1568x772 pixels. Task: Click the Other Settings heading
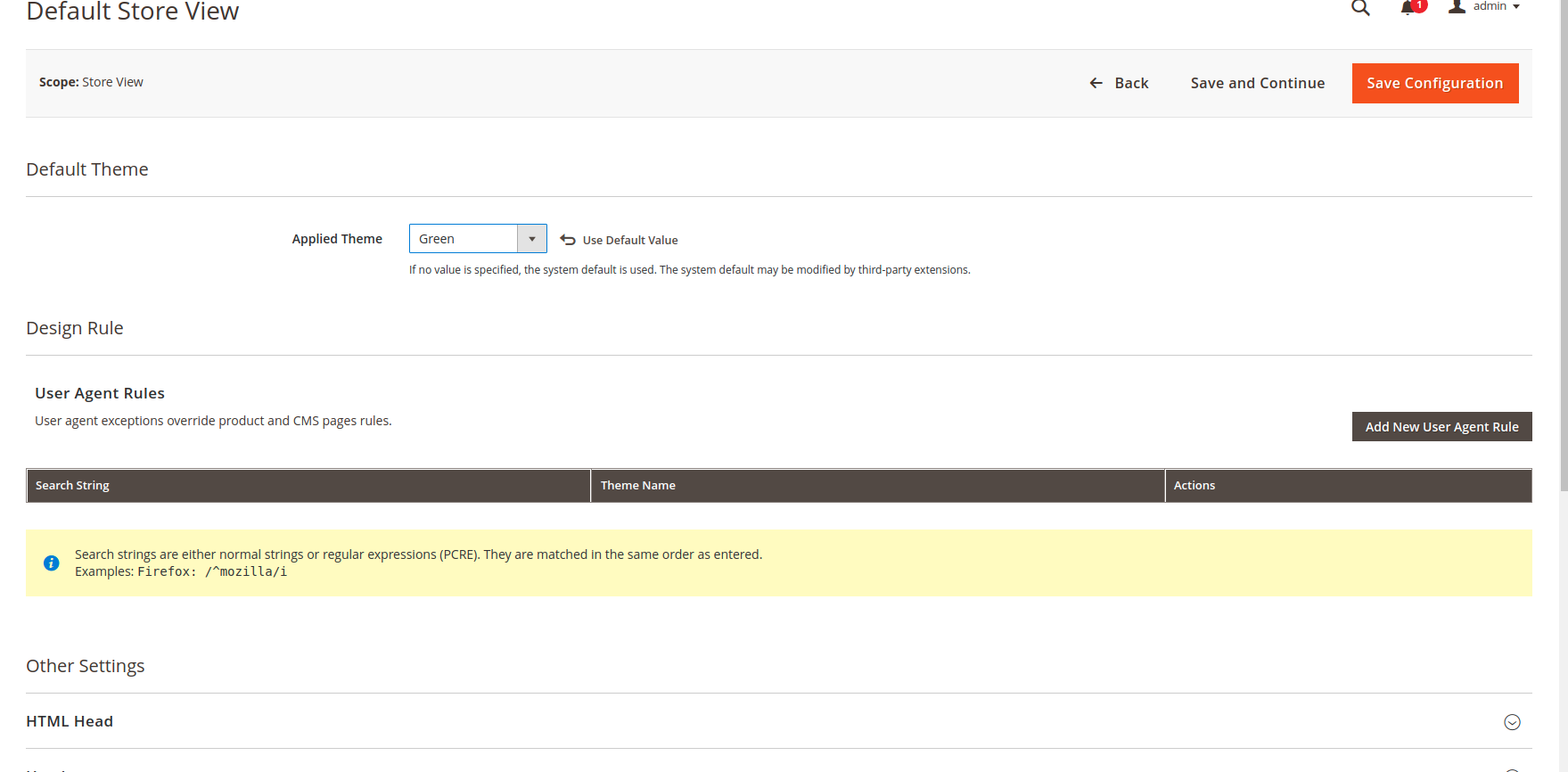point(86,666)
